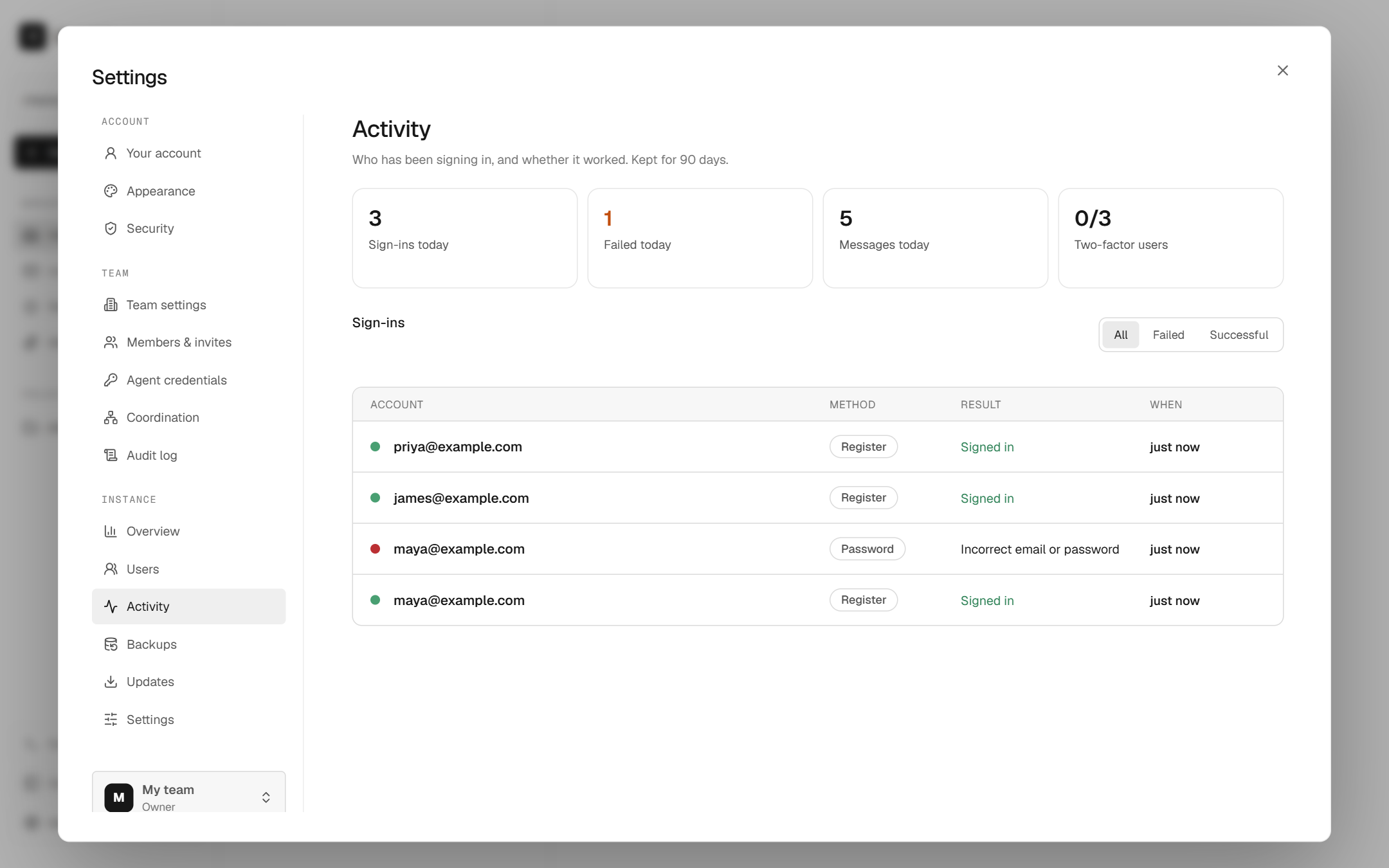Click the network icon beside Coordination
The width and height of the screenshot is (1389, 868).
[111, 417]
